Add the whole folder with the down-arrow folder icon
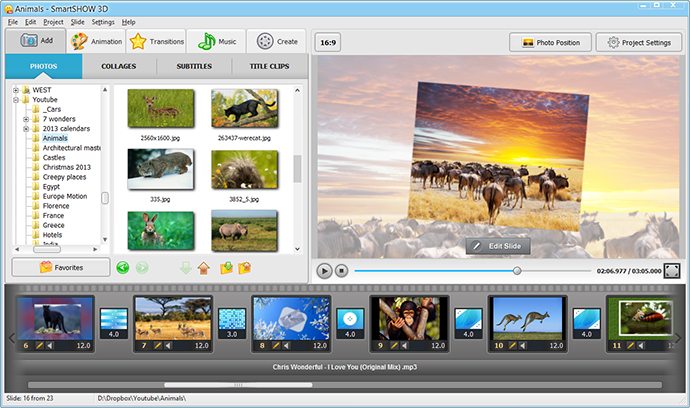Image resolution: width=690 pixels, height=408 pixels. point(225,267)
